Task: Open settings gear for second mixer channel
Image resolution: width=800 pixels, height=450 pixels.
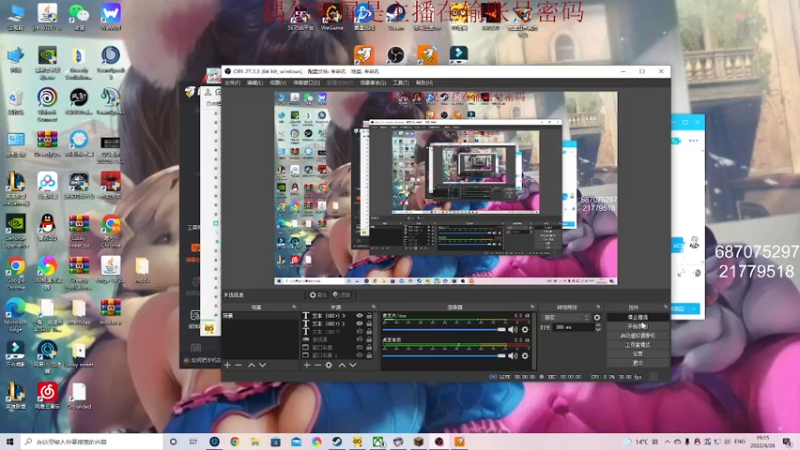Action: 525,356
